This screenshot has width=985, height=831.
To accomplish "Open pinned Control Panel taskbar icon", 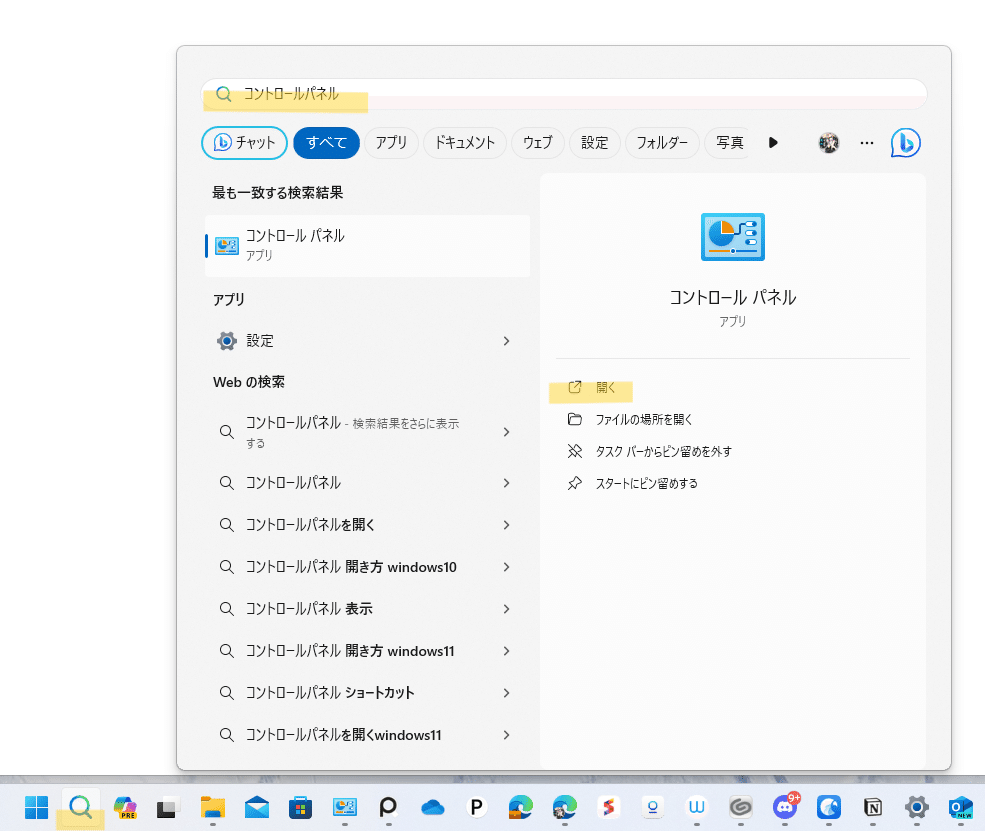I will pos(344,807).
